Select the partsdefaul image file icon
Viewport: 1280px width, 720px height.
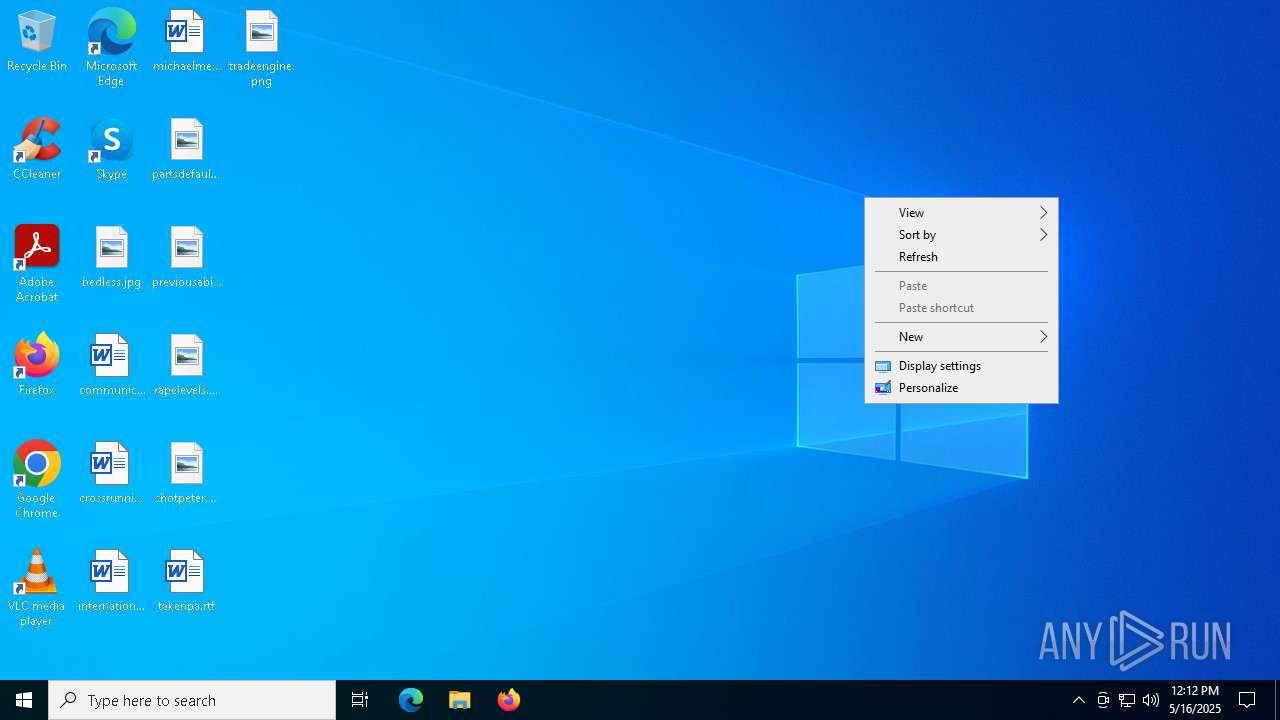[x=186, y=150]
